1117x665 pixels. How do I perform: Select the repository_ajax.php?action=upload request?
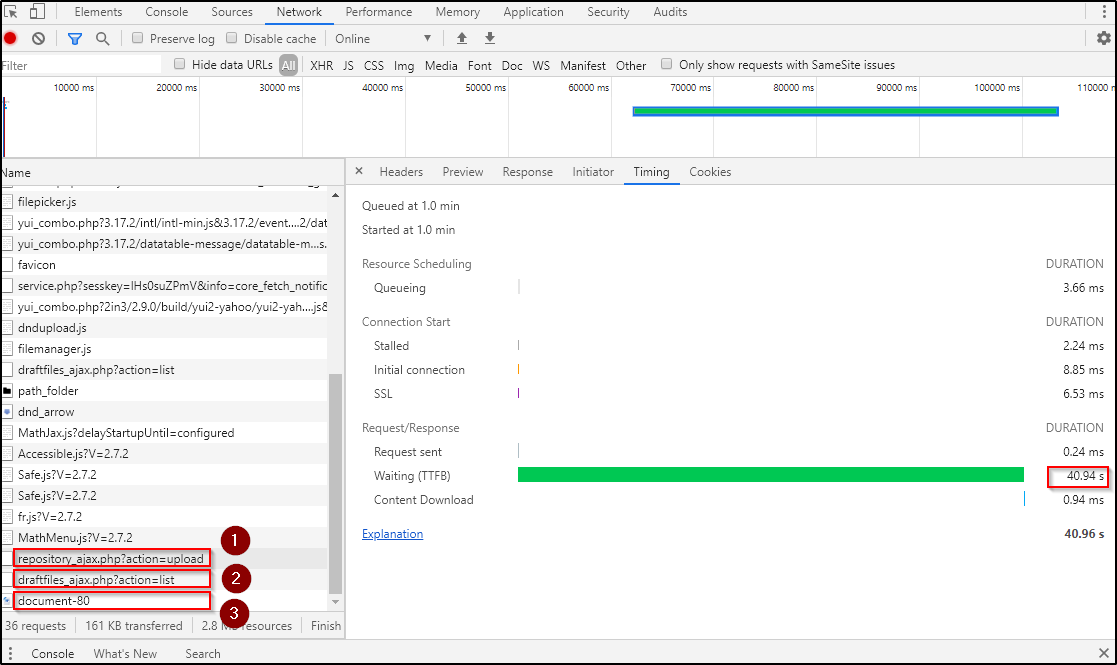[111, 558]
